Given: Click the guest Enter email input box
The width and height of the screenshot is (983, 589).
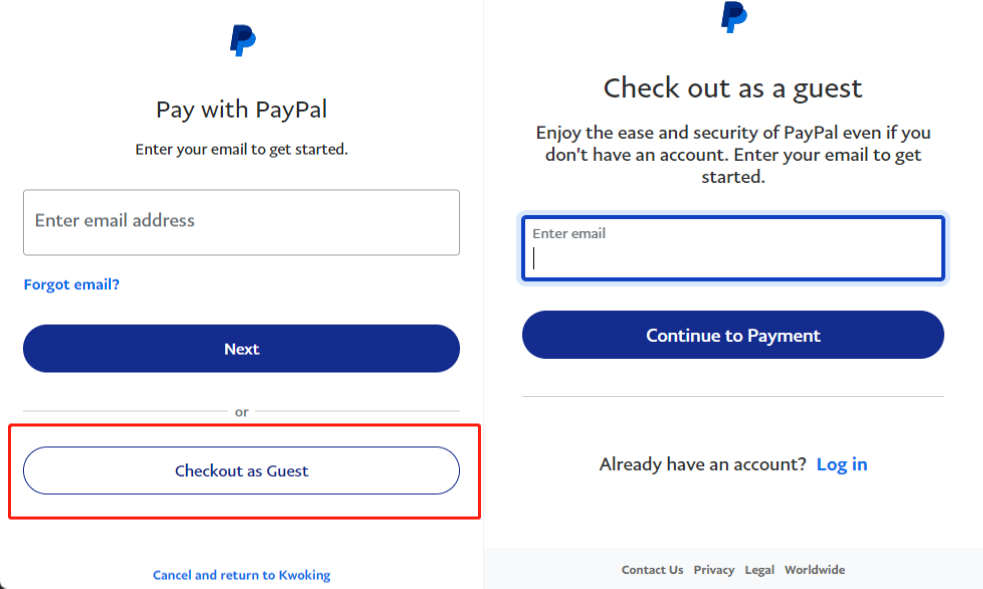Looking at the screenshot, I should click(733, 249).
